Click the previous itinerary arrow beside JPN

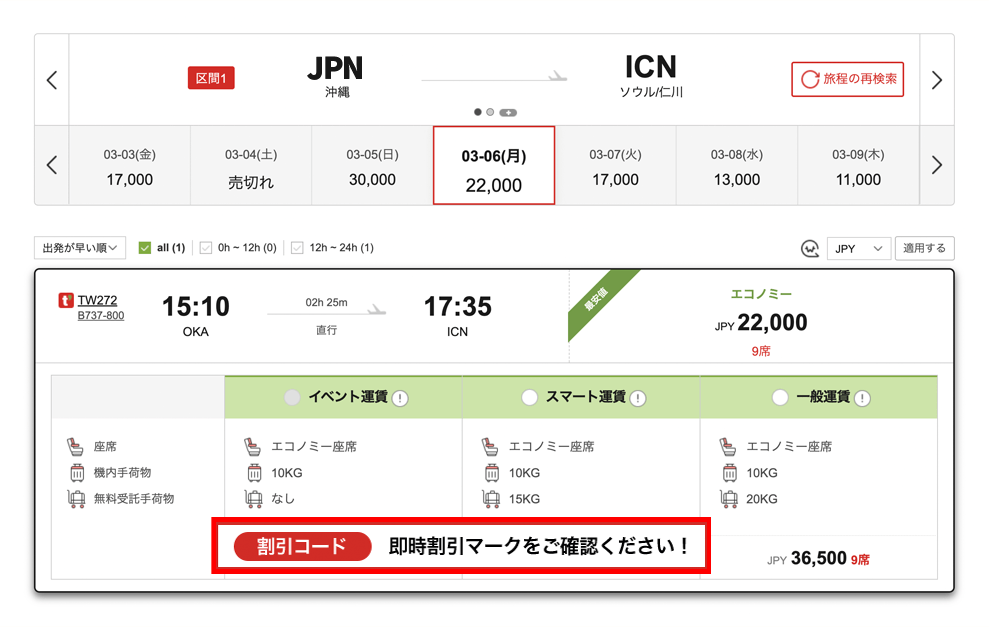(52, 80)
